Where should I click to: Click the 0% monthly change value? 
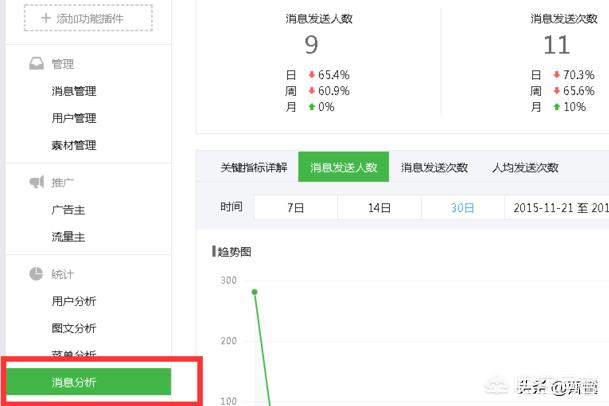click(326, 107)
